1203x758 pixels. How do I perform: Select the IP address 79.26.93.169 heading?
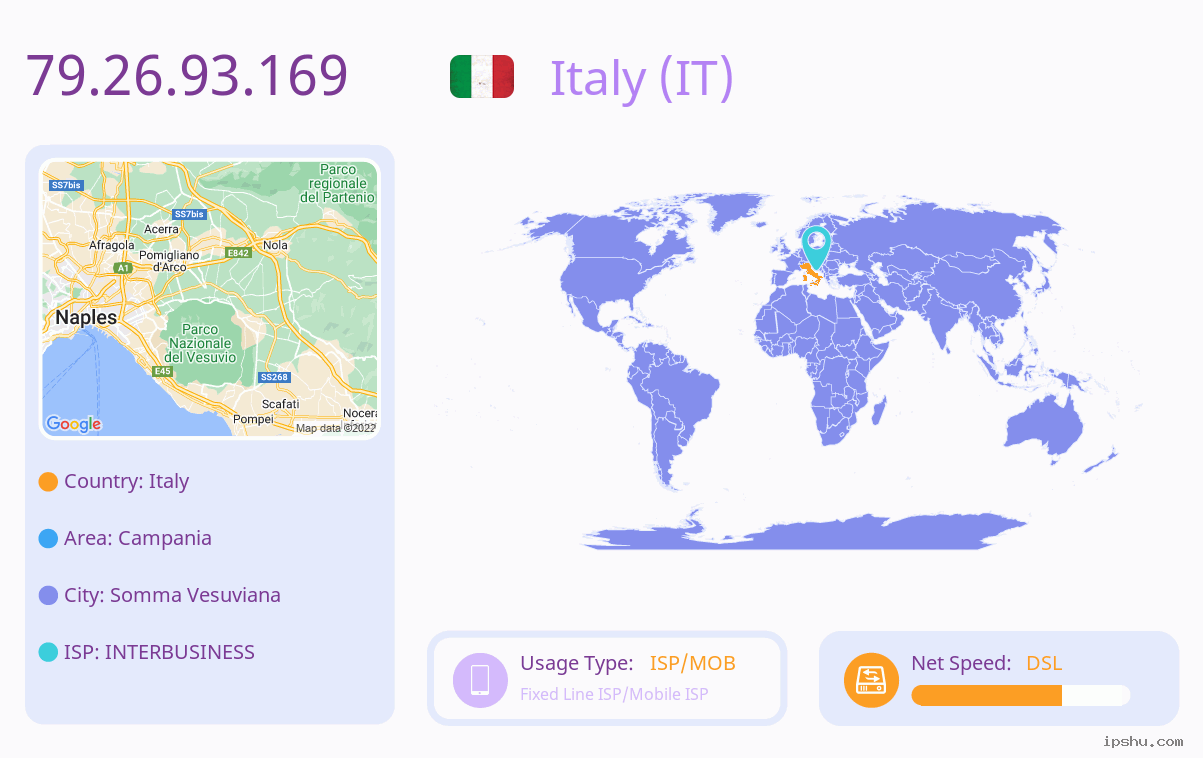point(187,75)
